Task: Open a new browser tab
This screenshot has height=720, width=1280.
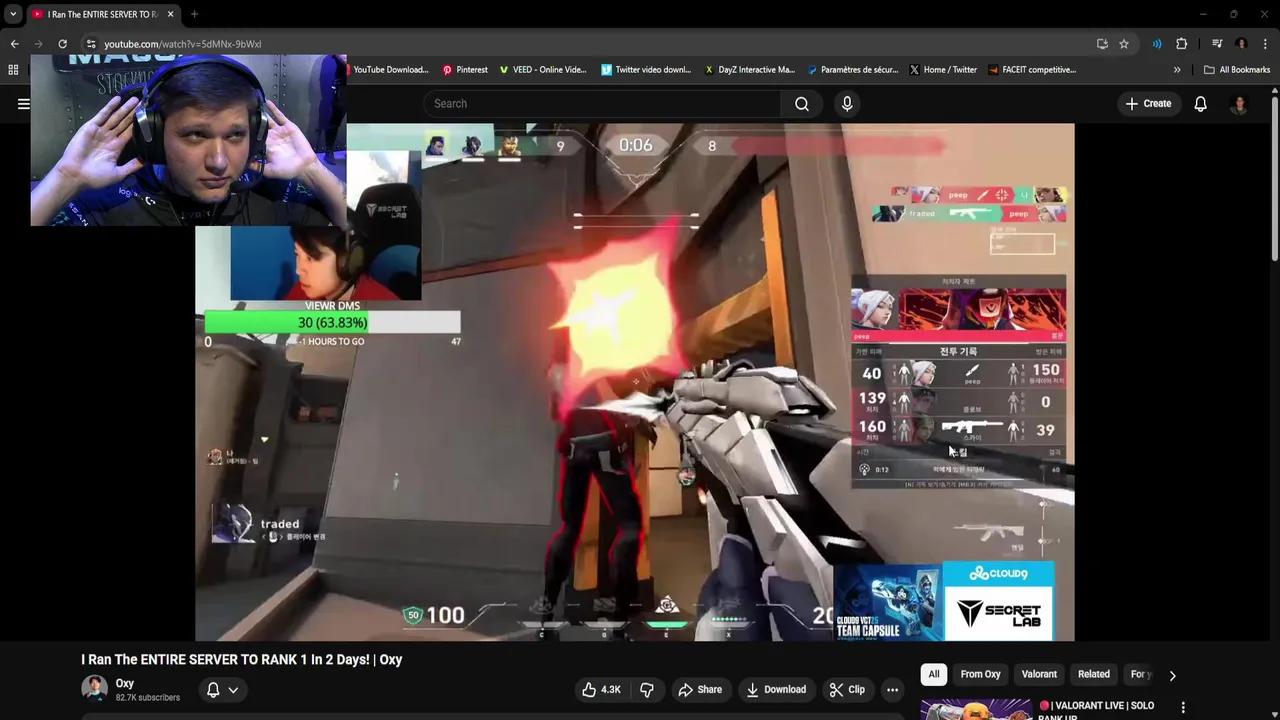Action: [194, 14]
